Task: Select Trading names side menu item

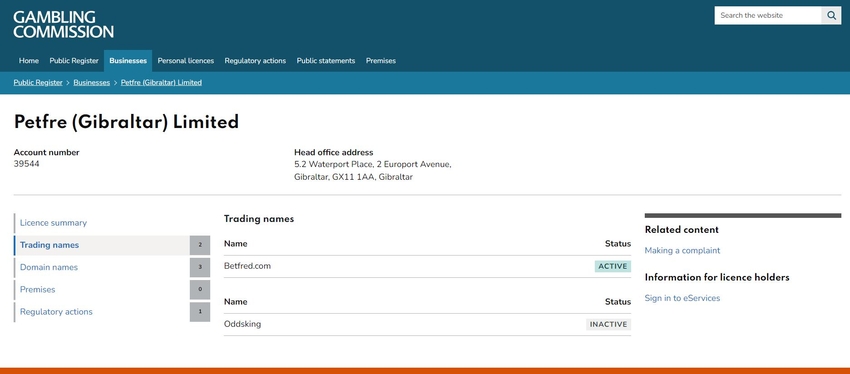Action: coord(112,245)
